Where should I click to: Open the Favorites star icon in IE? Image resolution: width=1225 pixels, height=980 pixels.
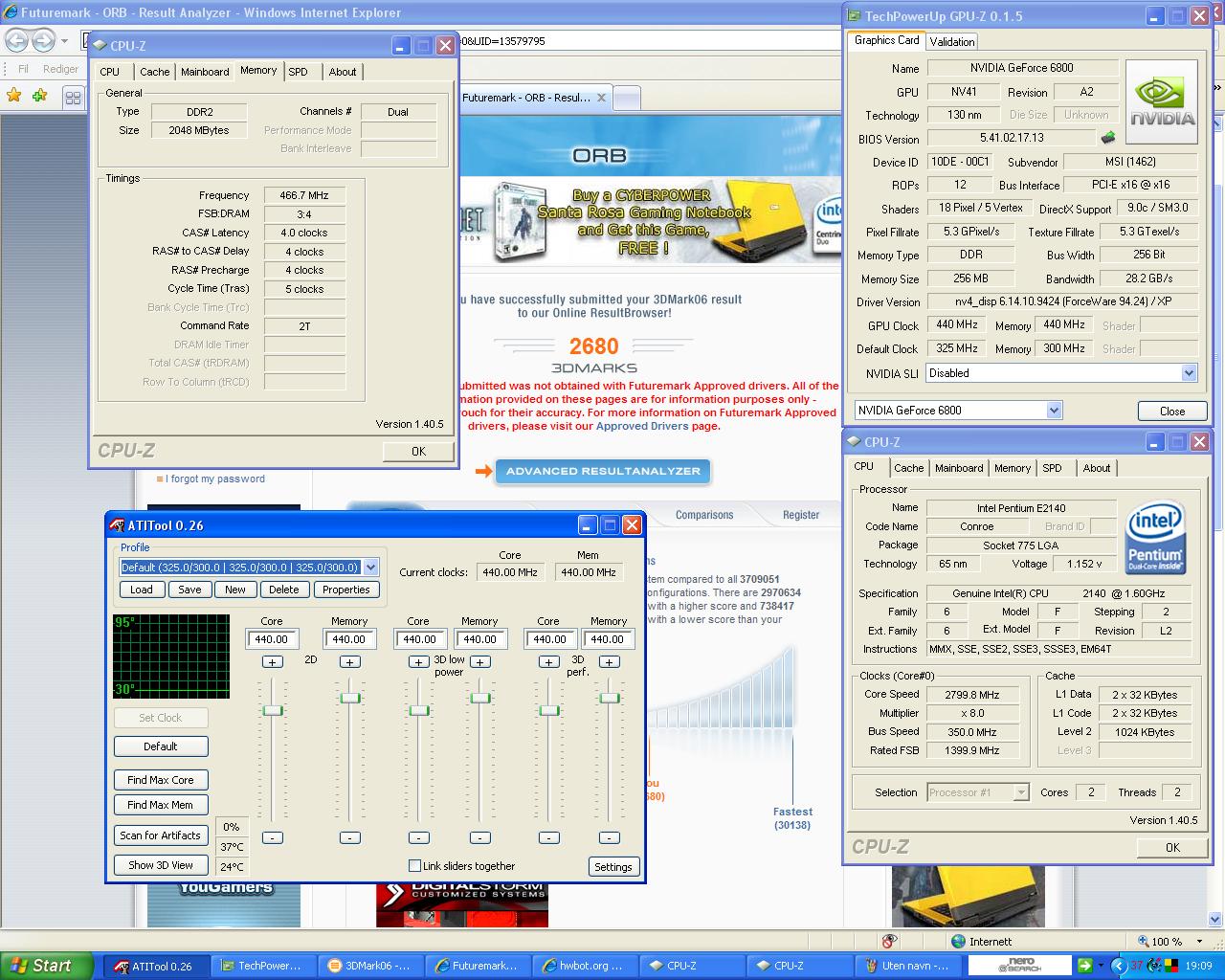(x=13, y=96)
